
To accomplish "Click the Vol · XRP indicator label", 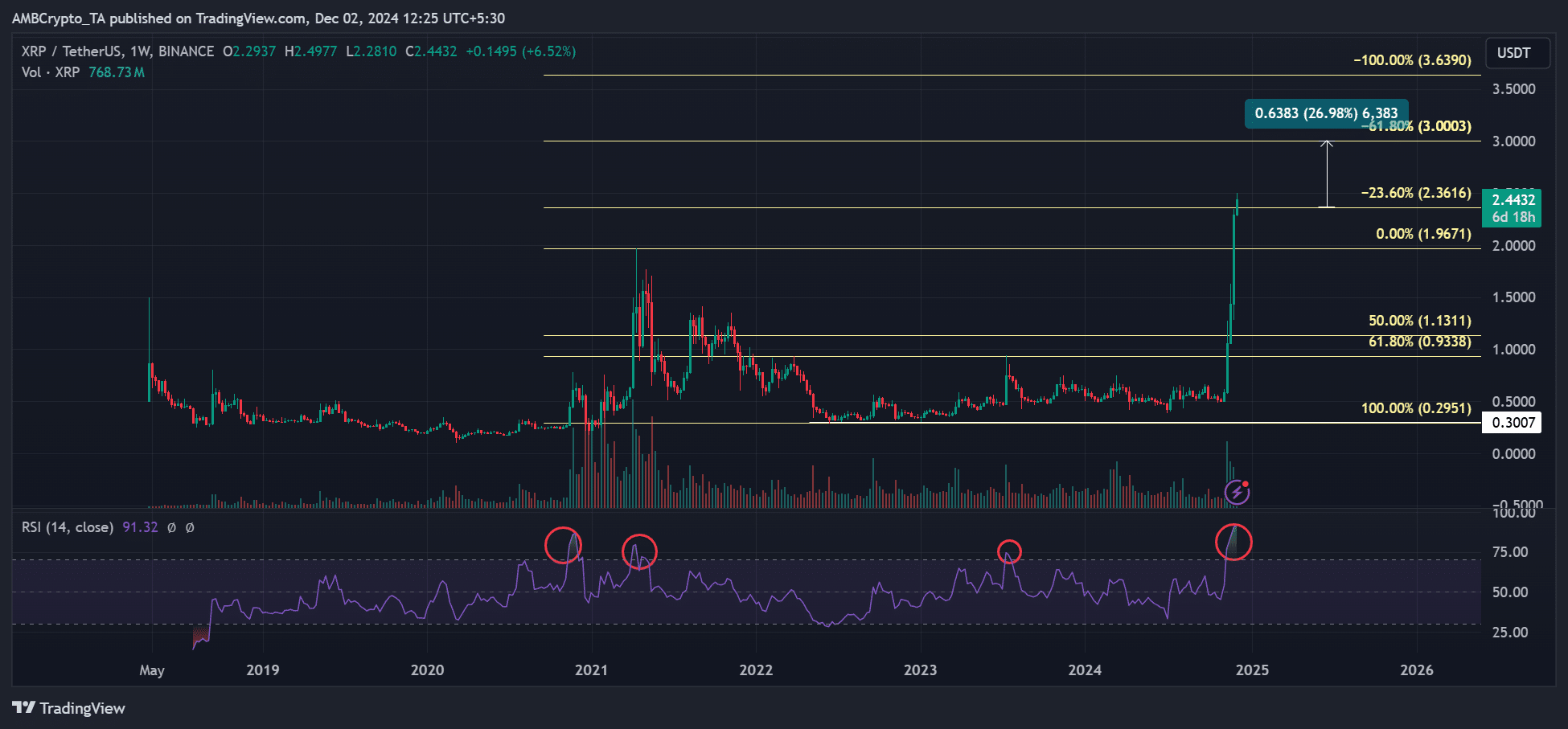I will [51, 72].
